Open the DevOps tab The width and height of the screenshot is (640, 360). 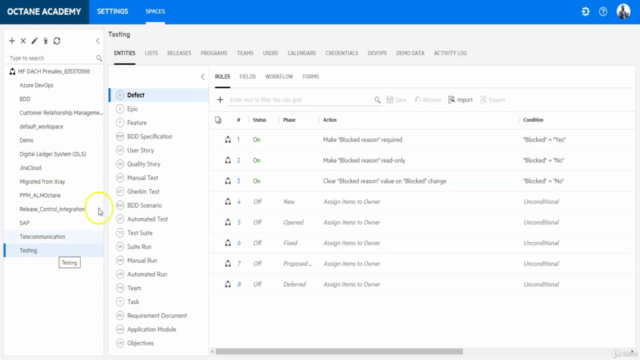[x=377, y=53]
